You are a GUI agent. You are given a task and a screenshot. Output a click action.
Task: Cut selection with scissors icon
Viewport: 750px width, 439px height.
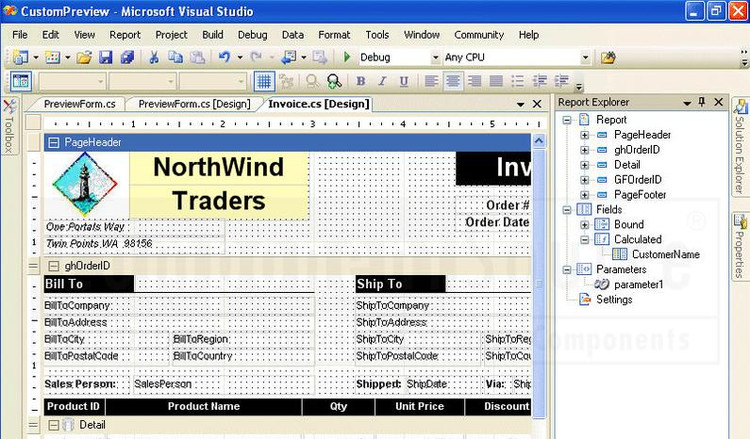pos(154,57)
